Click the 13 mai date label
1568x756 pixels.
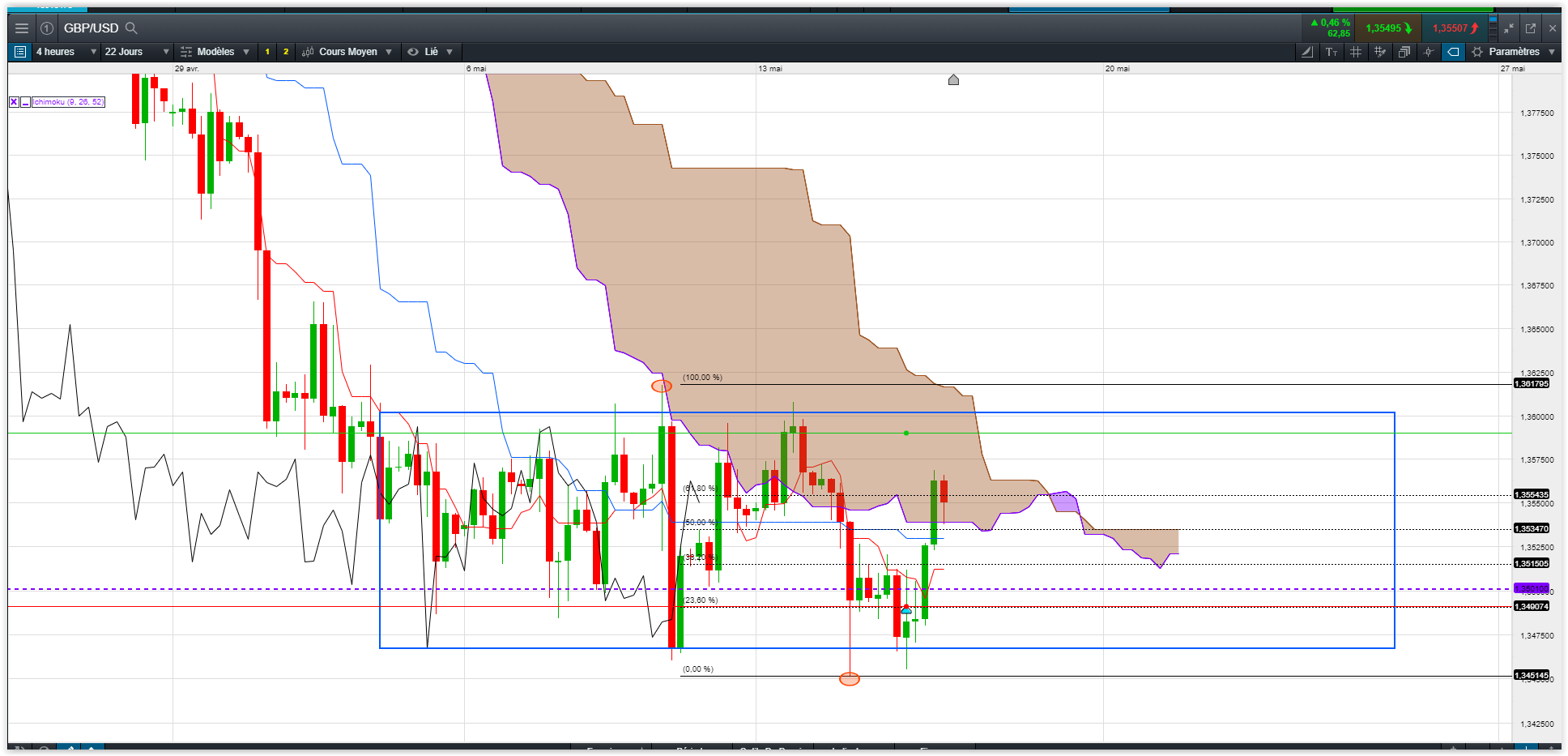tap(770, 69)
